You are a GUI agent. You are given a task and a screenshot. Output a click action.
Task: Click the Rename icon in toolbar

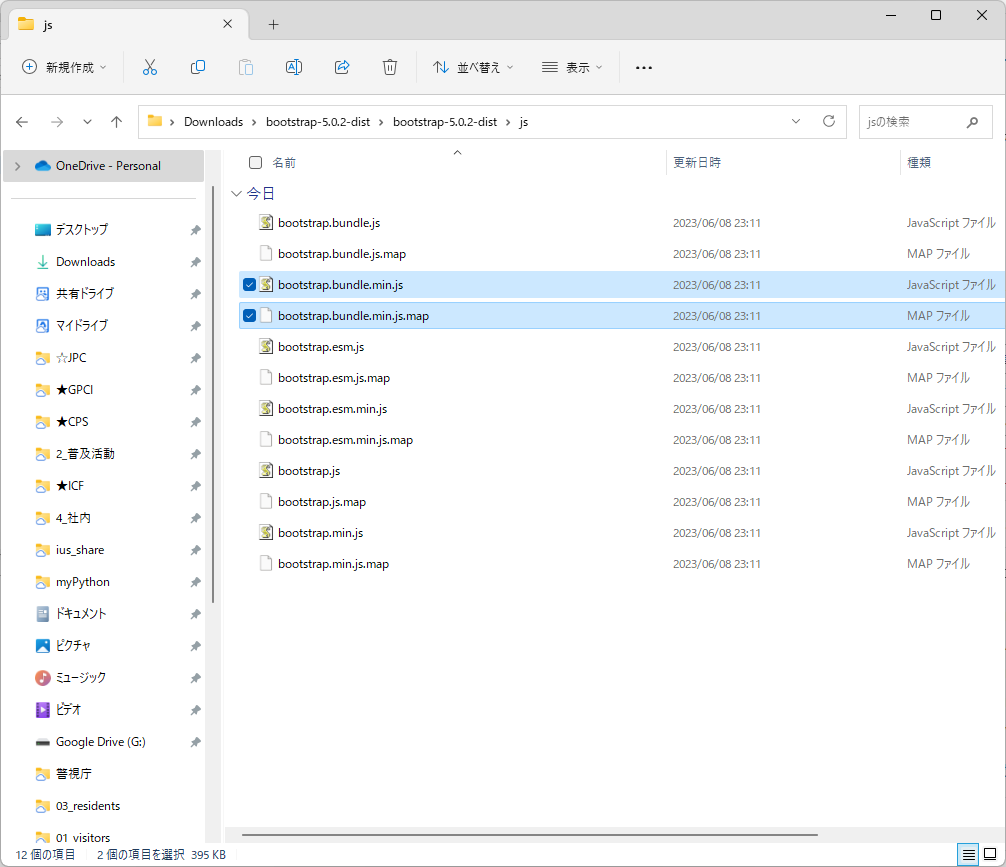click(294, 67)
